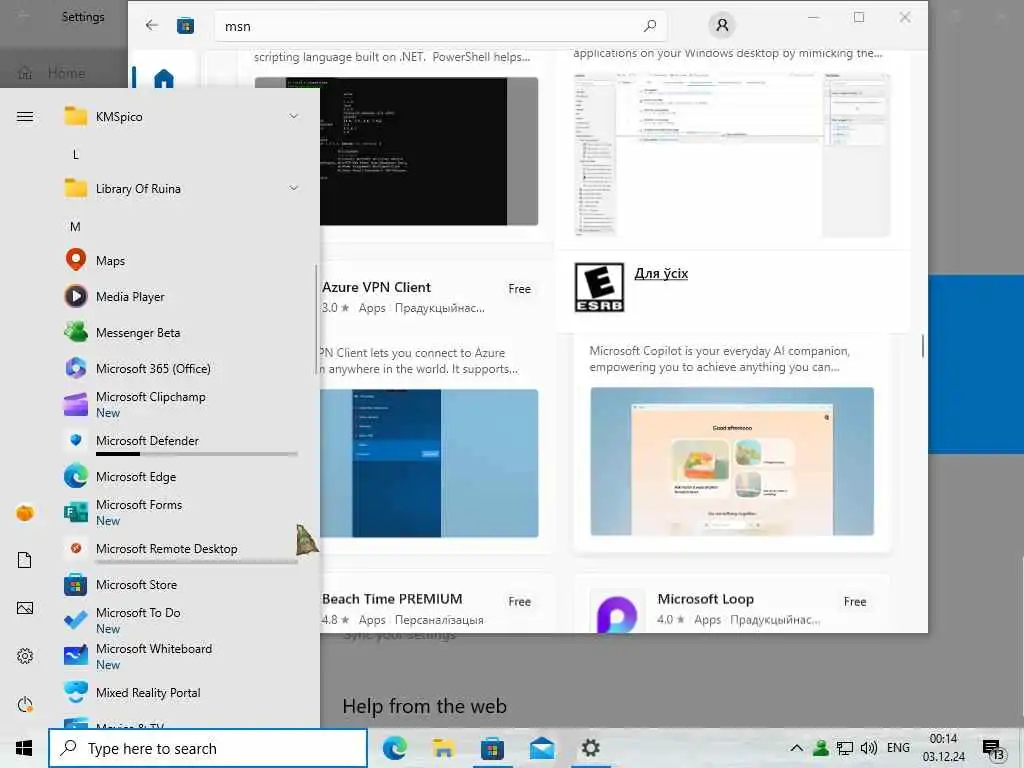This screenshot has height=768, width=1024.
Task: Open Settings from the taskbar
Action: [x=591, y=748]
